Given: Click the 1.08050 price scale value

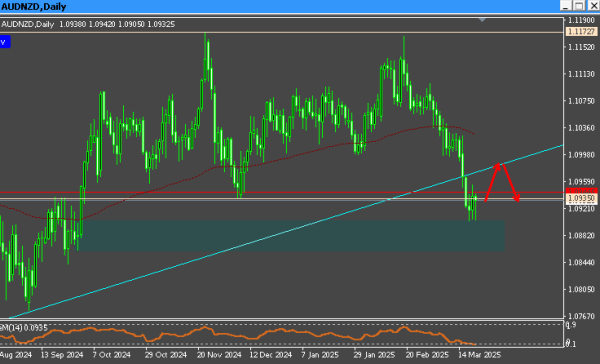Looking at the screenshot, I should (x=582, y=289).
